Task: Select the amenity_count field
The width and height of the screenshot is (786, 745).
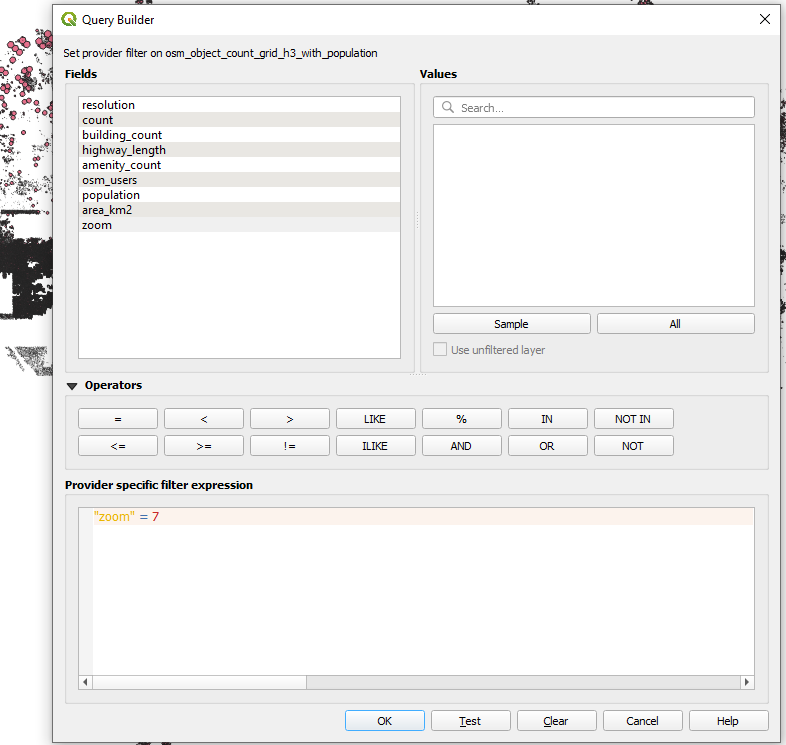Action: [x=239, y=165]
